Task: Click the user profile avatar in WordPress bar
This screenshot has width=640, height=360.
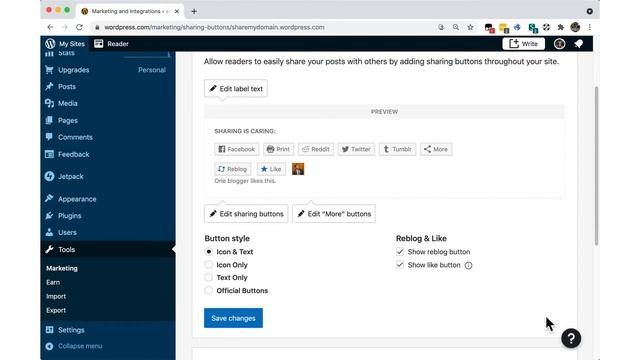Action: 559,44
